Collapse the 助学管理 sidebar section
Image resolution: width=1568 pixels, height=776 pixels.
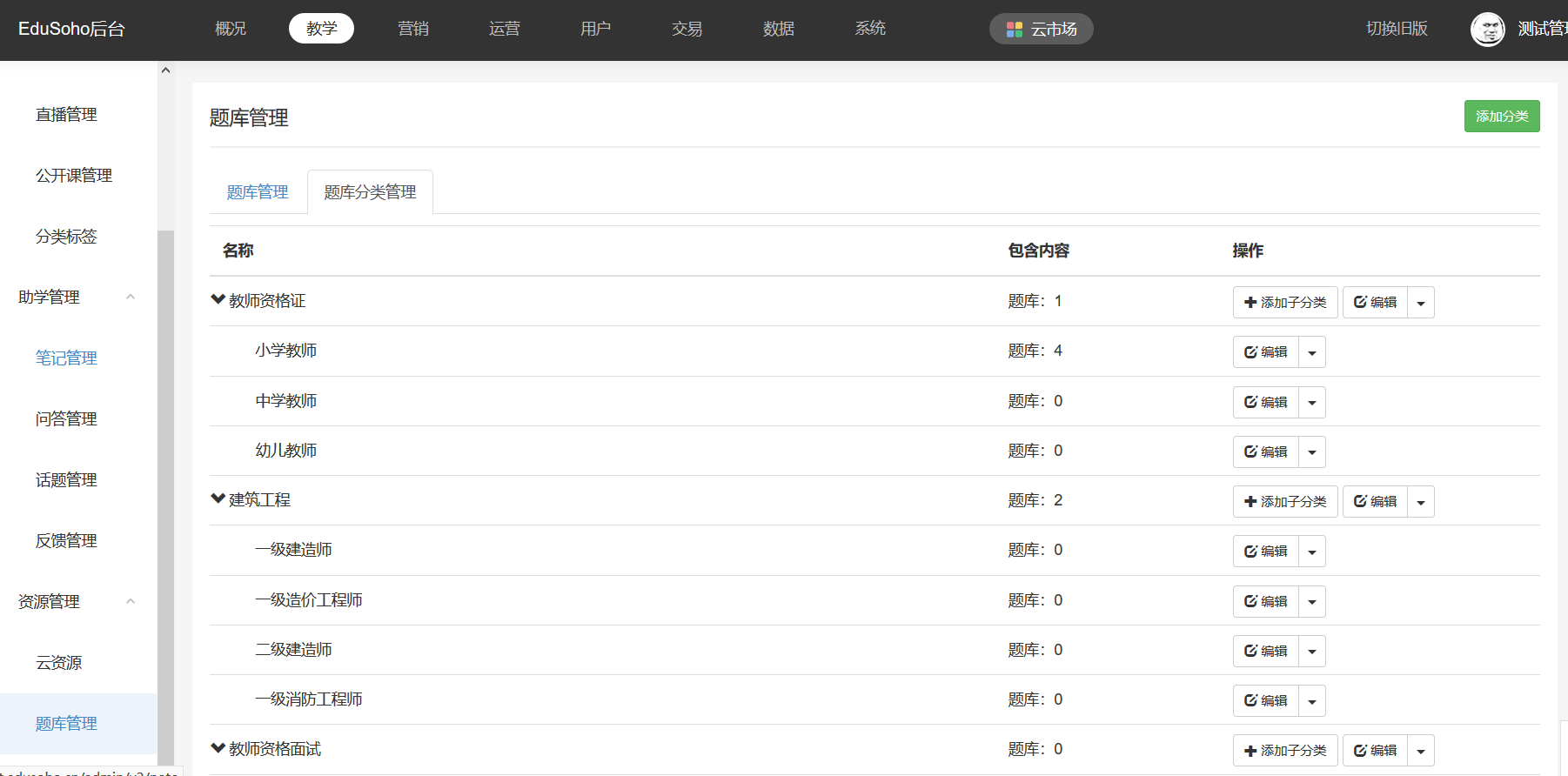click(x=131, y=298)
